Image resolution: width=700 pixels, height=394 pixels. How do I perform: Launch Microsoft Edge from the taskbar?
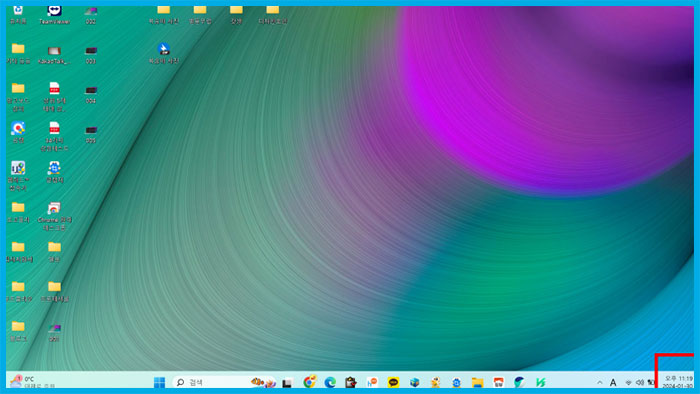pyautogui.click(x=330, y=382)
